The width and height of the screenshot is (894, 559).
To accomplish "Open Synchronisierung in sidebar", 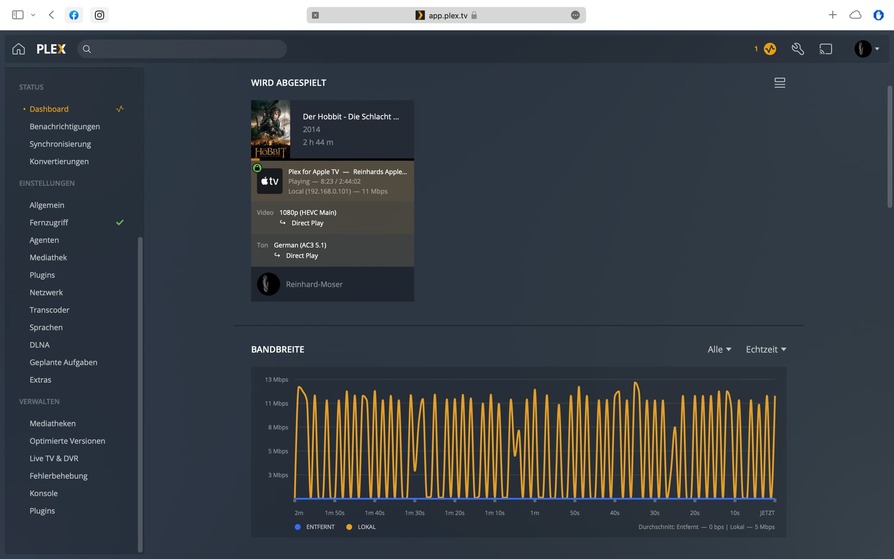I will click(60, 144).
